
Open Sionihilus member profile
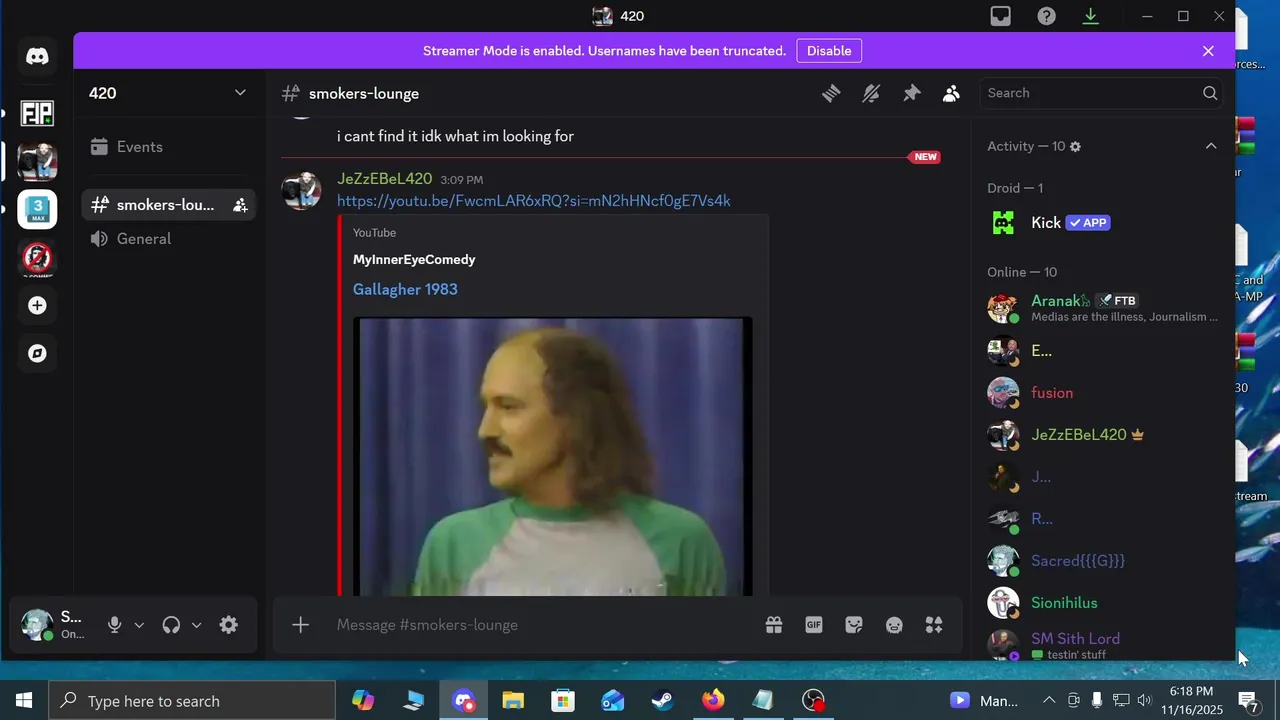pos(1103,603)
